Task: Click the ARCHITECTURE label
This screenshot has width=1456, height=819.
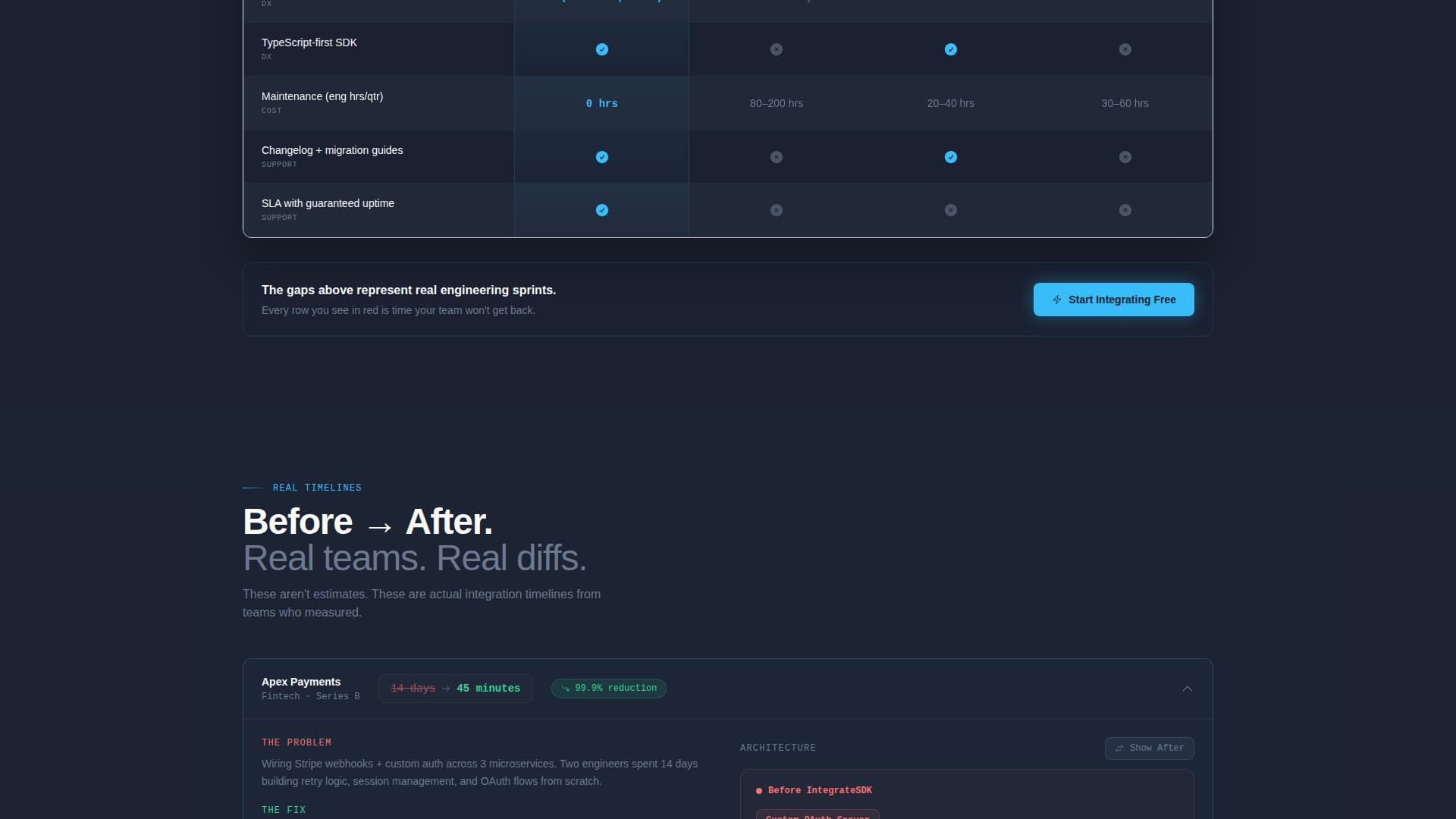Action: (778, 748)
